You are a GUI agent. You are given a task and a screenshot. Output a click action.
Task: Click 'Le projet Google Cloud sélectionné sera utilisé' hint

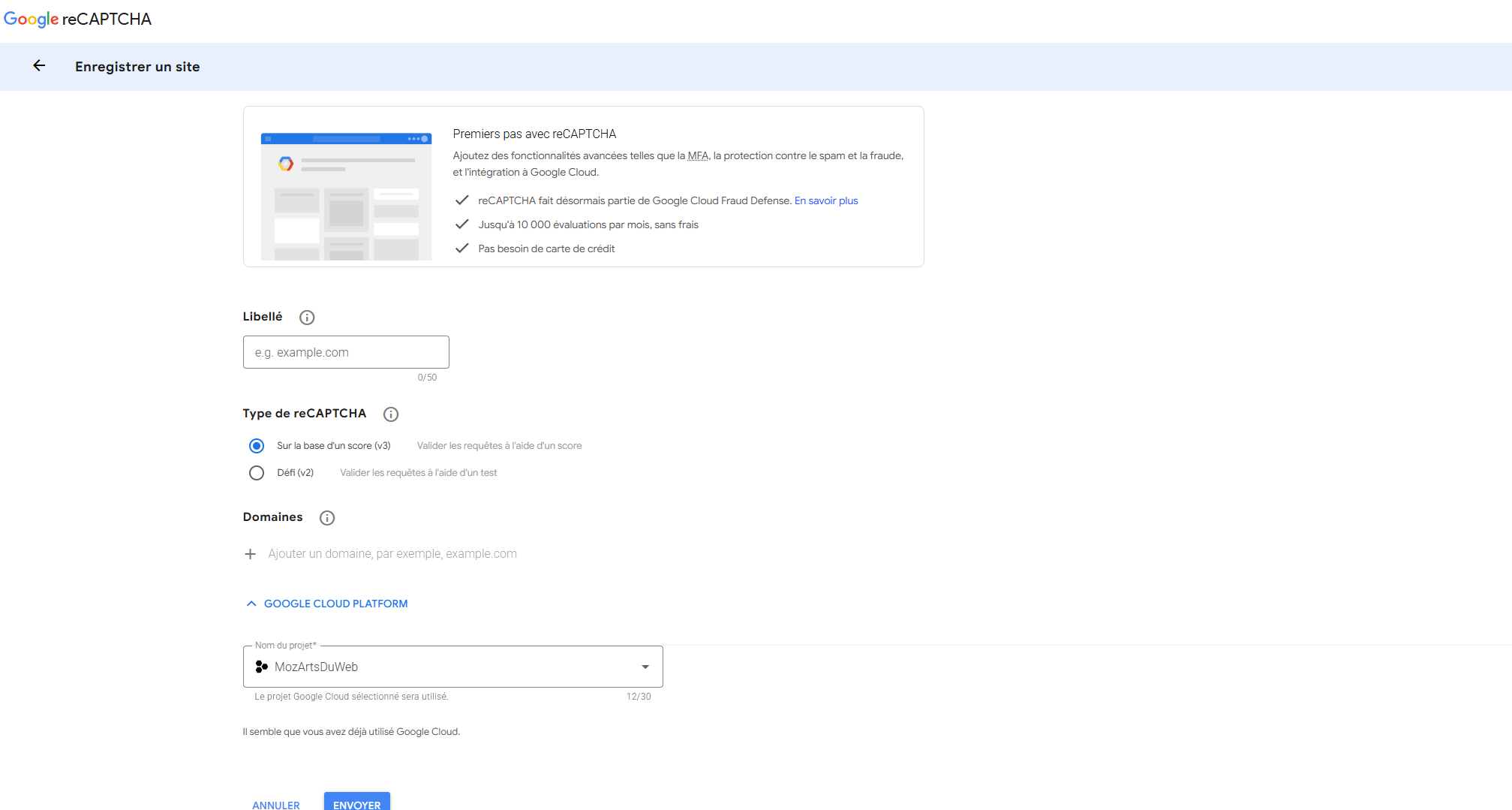coord(351,697)
